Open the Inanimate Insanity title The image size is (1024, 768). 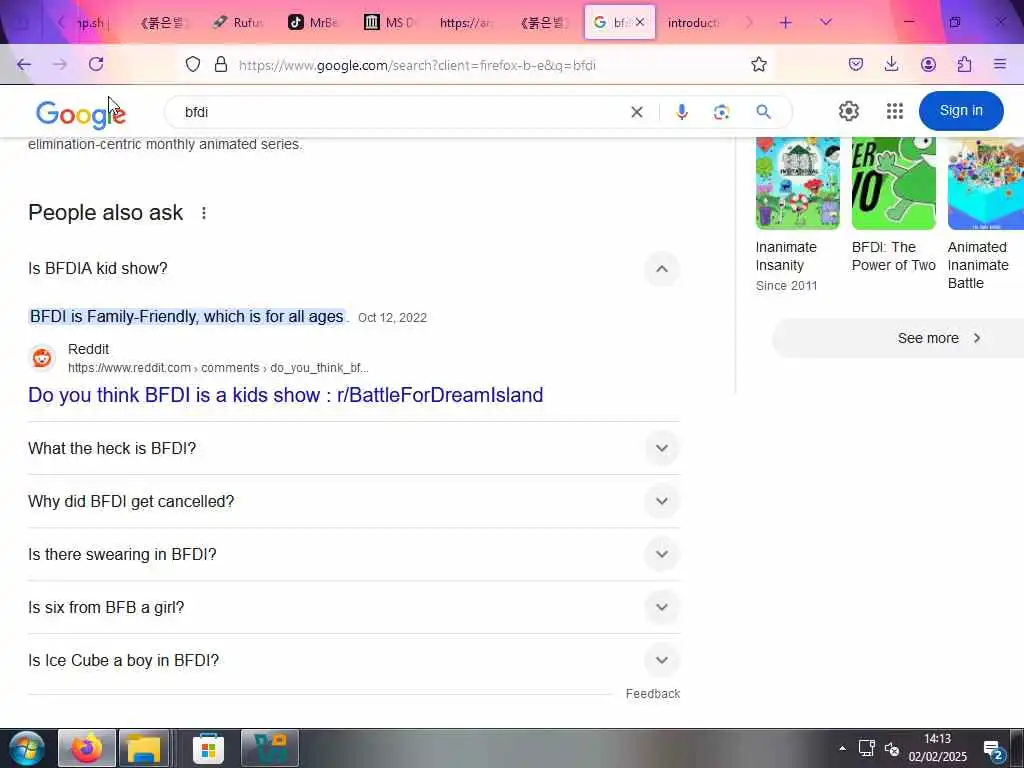tap(786, 256)
